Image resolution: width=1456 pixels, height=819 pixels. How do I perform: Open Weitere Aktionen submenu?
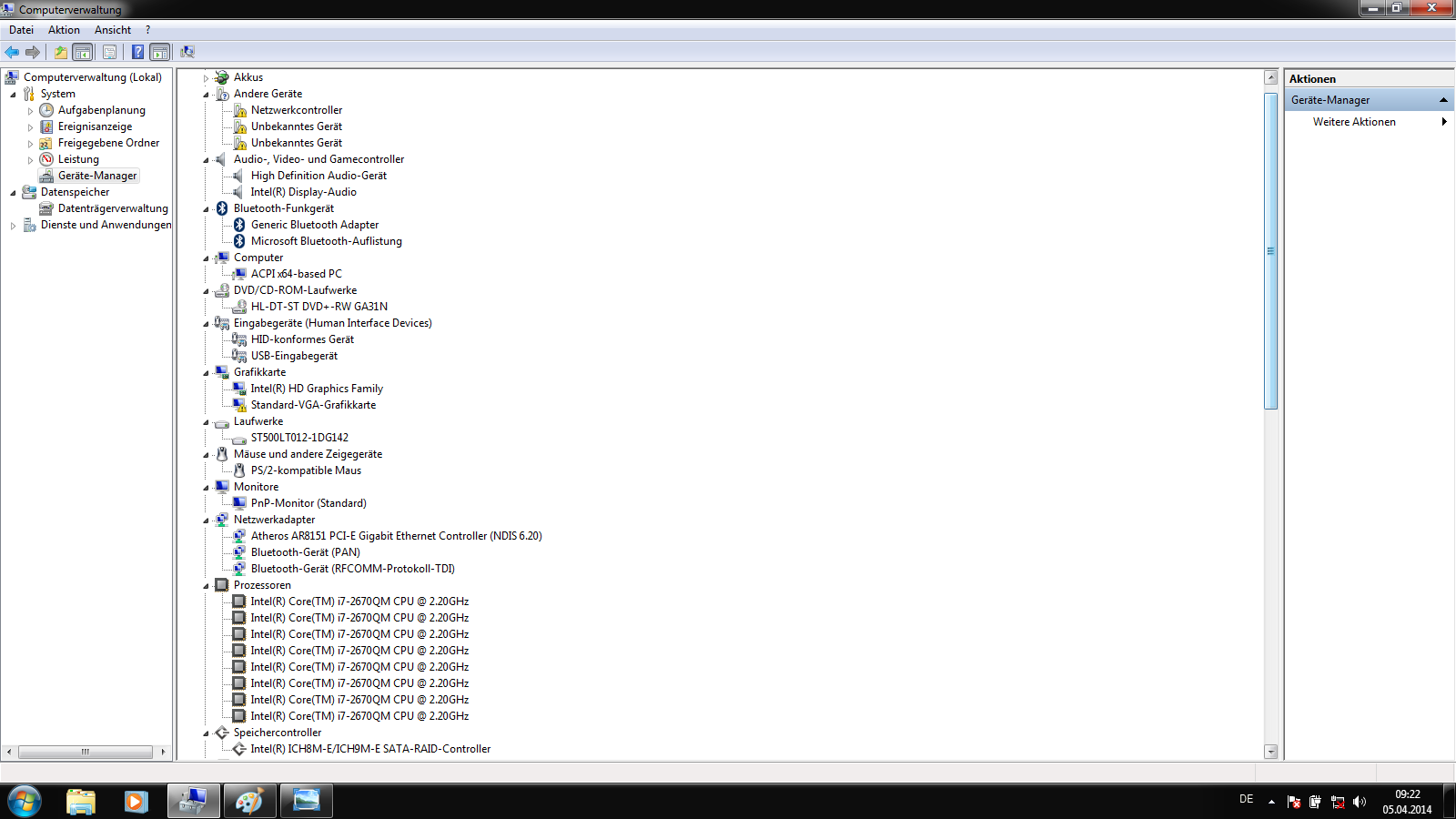[1369, 122]
